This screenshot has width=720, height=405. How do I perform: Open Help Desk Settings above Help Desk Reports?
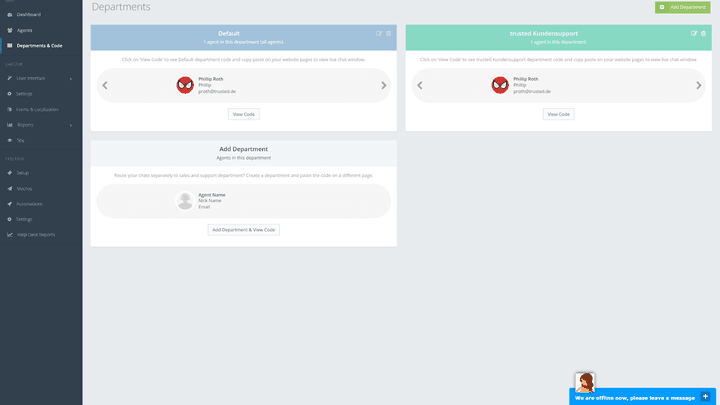[20, 219]
